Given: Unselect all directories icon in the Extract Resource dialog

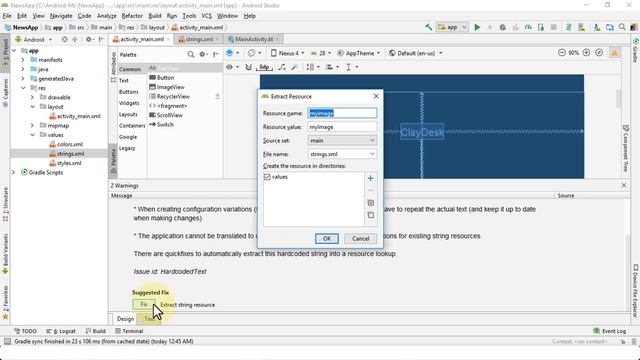Looking at the screenshot, I should pos(371,215).
